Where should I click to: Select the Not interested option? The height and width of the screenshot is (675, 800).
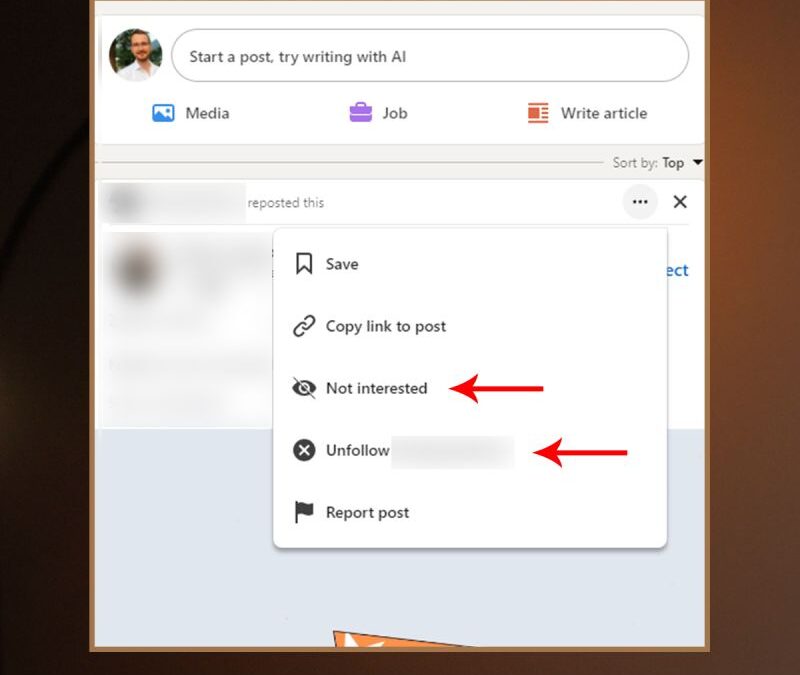pos(376,388)
